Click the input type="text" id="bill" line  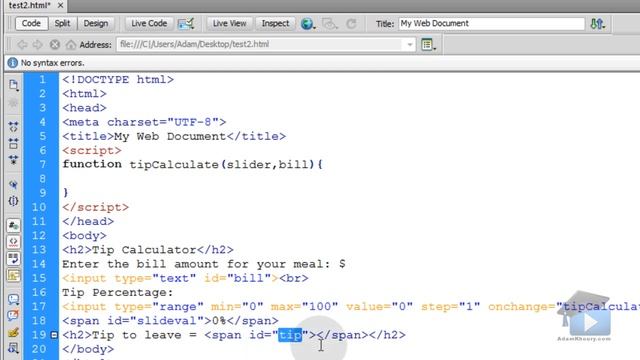coord(185,278)
